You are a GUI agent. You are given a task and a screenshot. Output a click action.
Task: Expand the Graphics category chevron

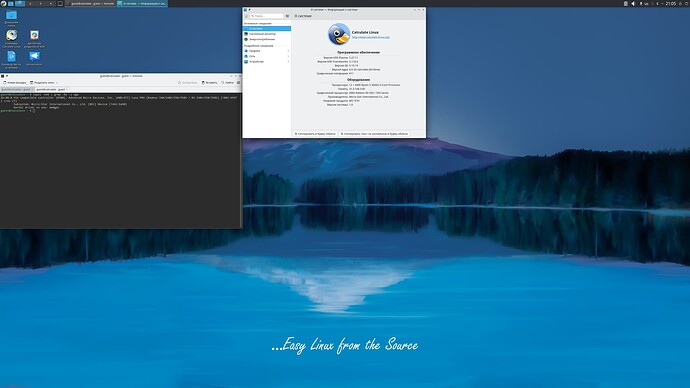point(288,51)
